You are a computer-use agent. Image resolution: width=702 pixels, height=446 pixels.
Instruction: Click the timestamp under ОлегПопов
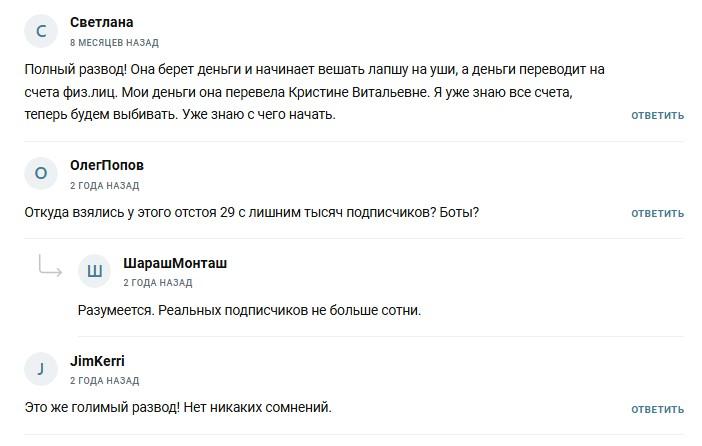tap(104, 186)
